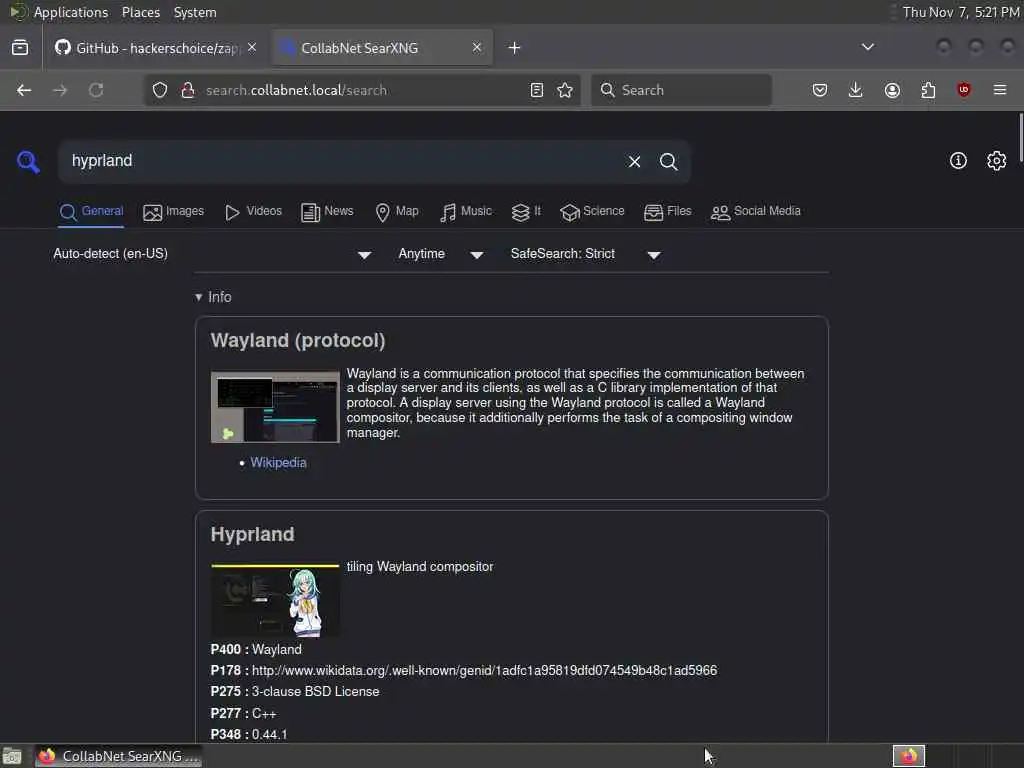
Task: Click show desktop taskbar icon
Action: (12, 756)
